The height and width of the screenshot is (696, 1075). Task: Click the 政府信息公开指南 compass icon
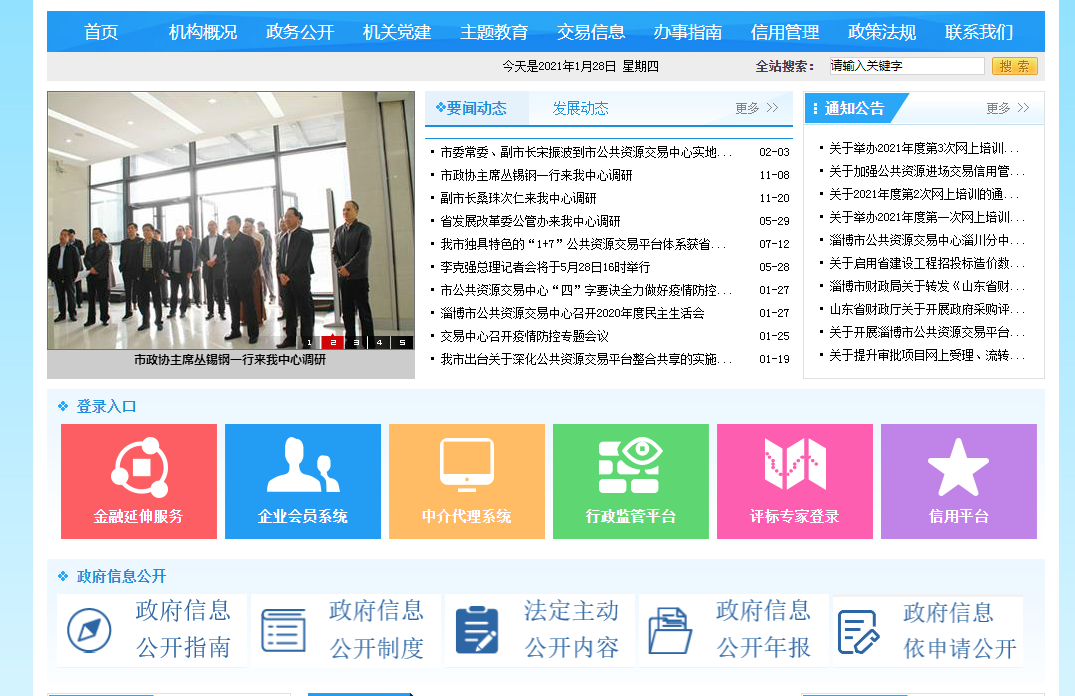[89, 631]
